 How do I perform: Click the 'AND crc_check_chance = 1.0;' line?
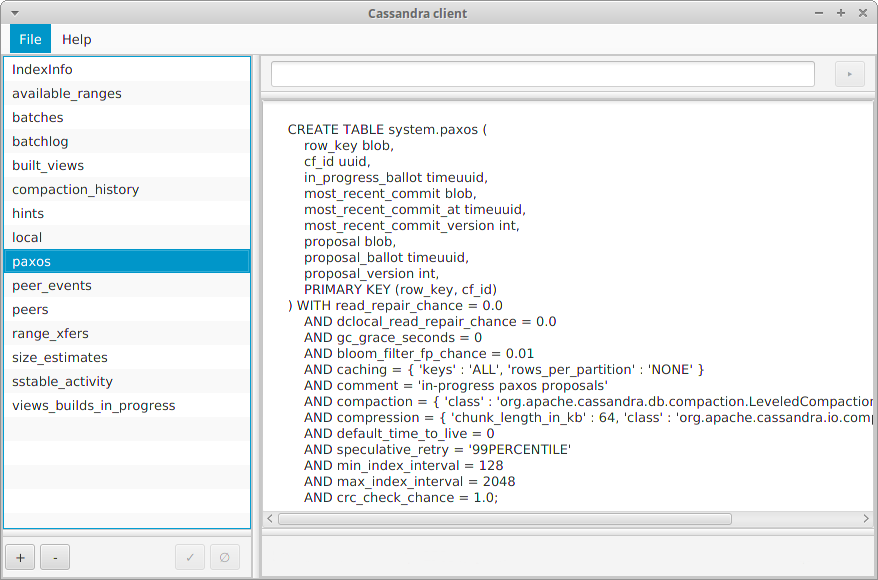(x=401, y=498)
